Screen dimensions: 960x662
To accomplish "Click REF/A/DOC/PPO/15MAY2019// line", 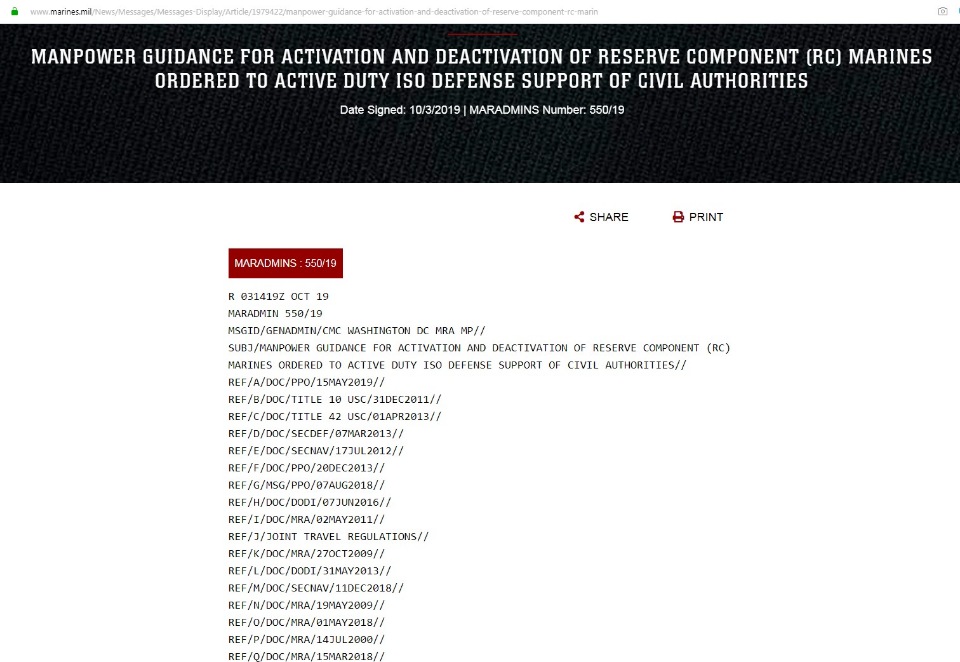I will pyautogui.click(x=307, y=382).
